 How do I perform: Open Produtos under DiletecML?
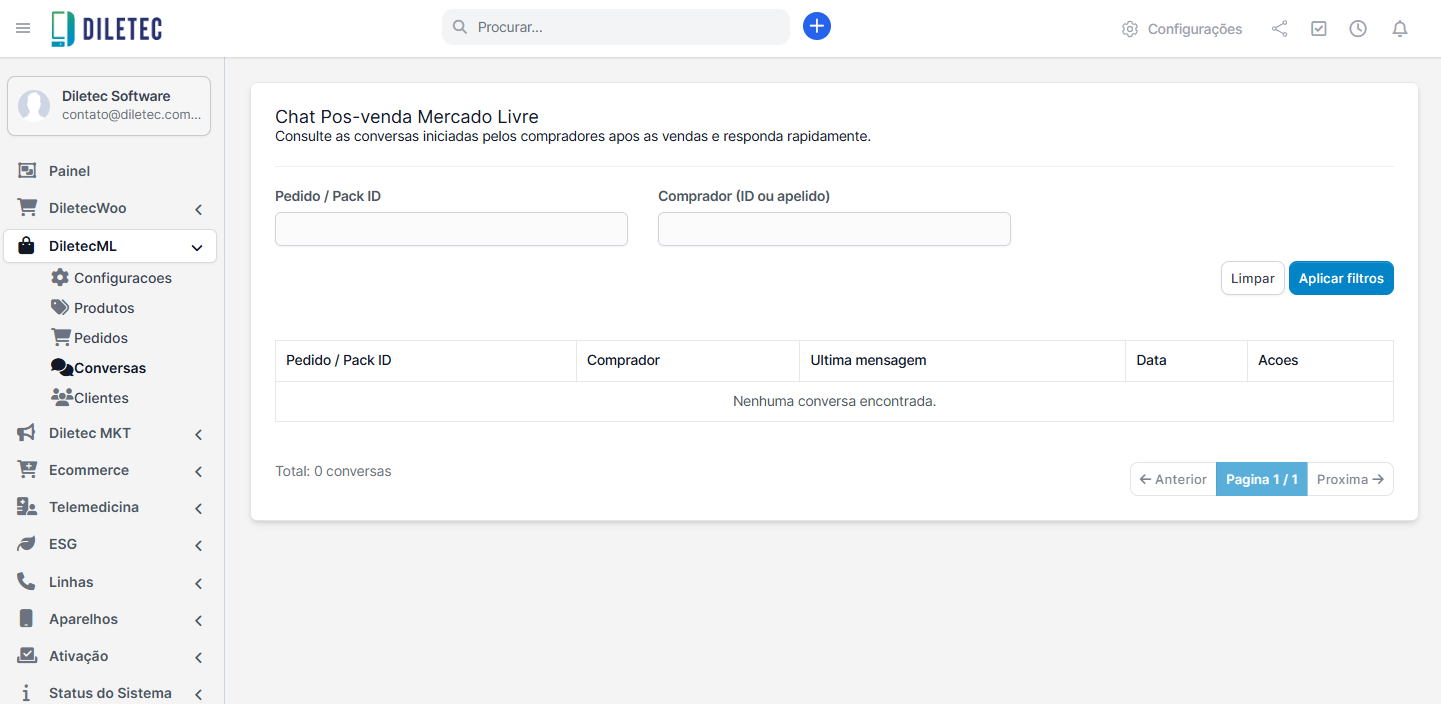(x=103, y=308)
